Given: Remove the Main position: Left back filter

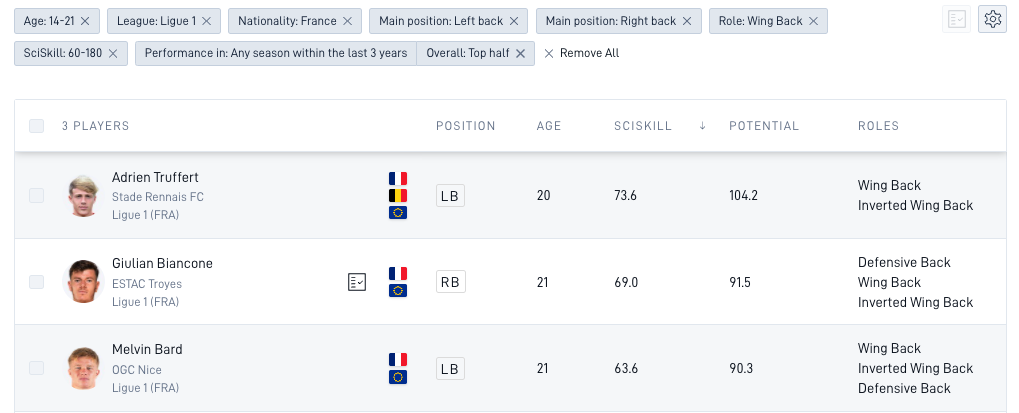Looking at the screenshot, I should pos(514,21).
